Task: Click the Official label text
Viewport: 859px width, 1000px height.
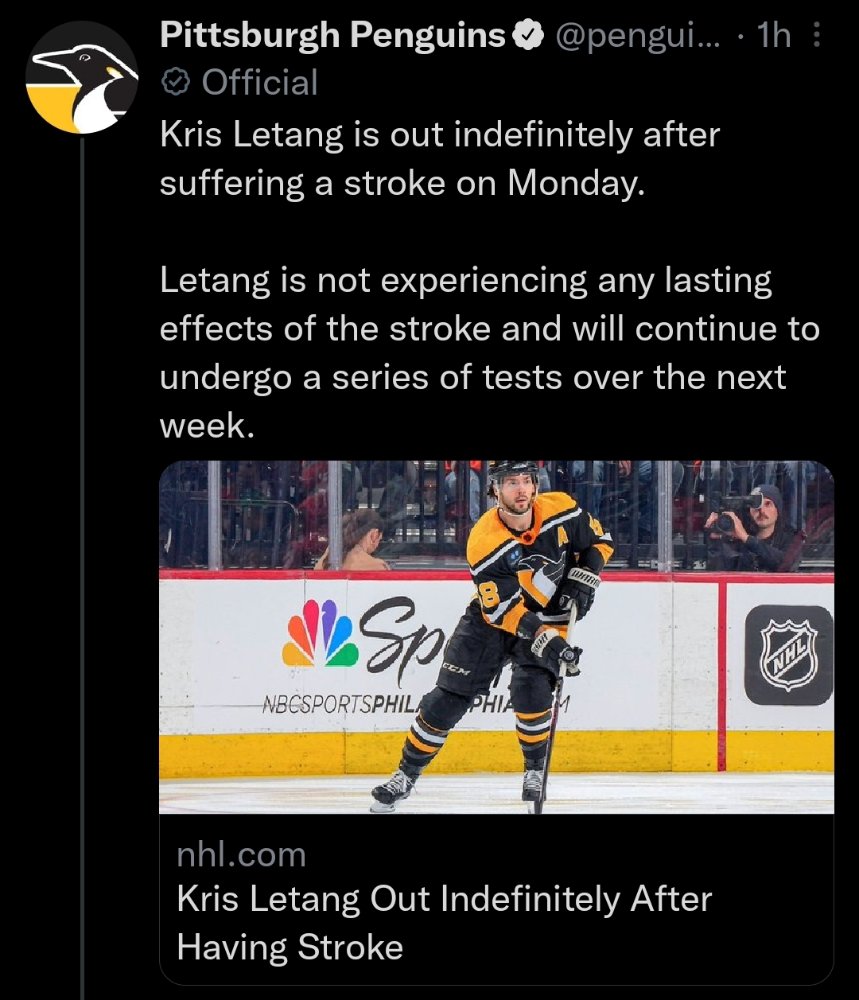Action: 260,83
